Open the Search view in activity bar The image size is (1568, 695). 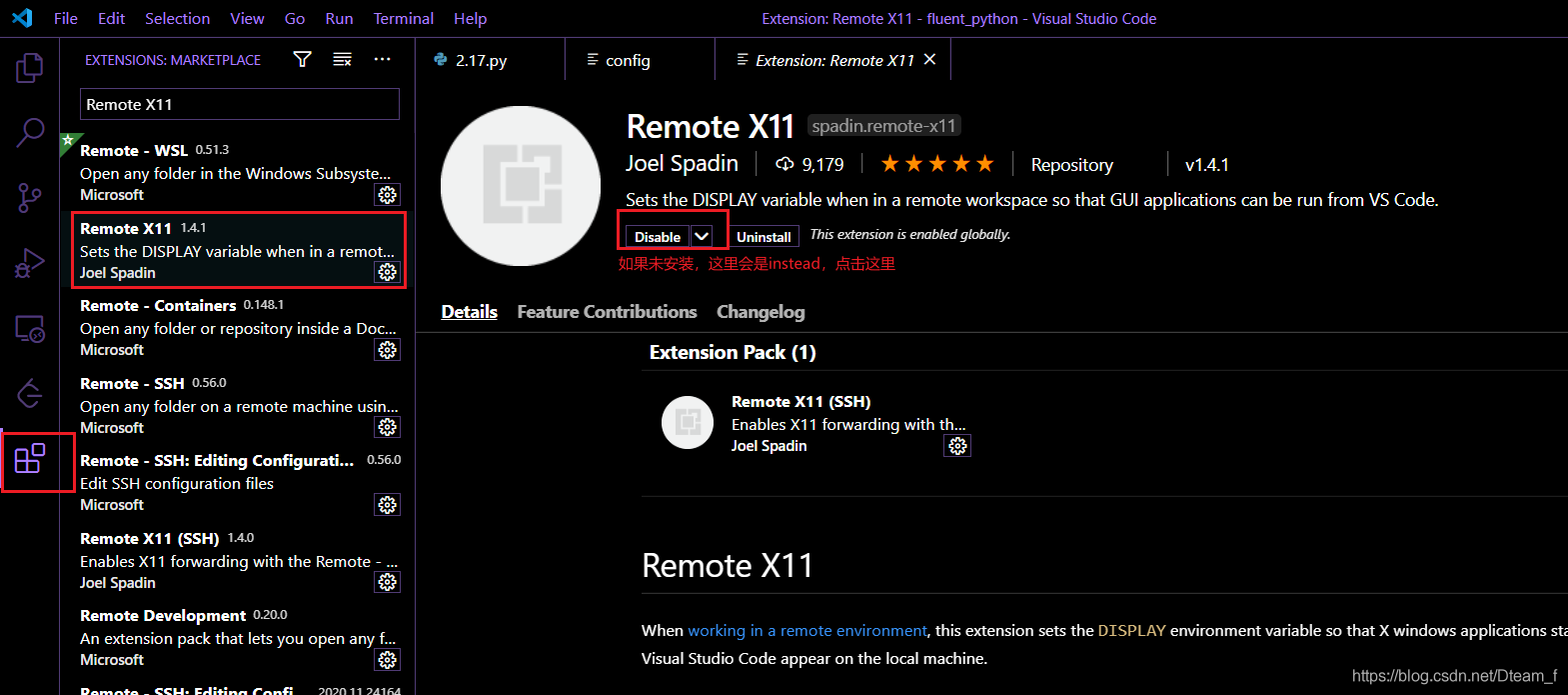[x=30, y=132]
